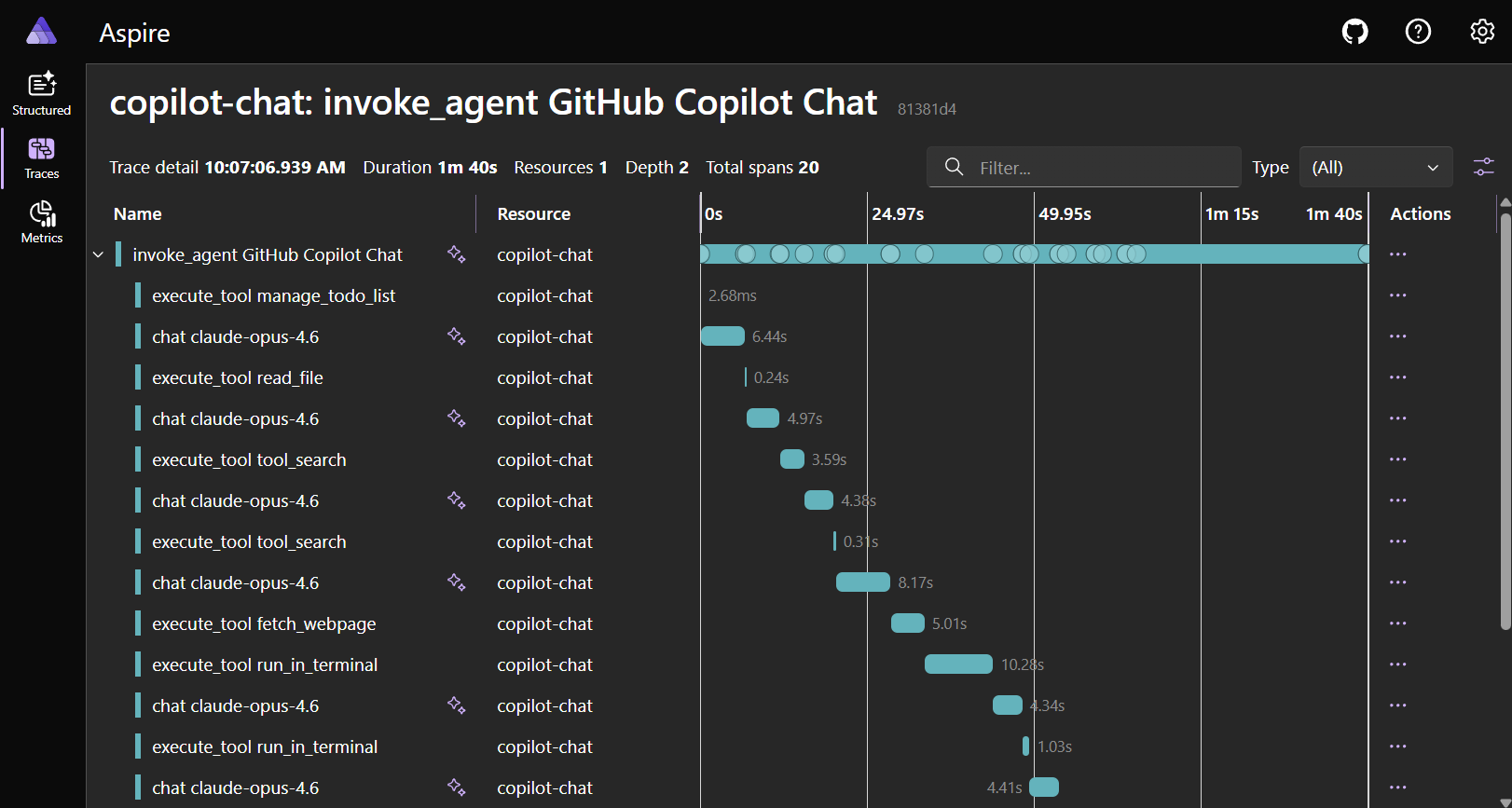
Task: Click the 8.17s span bar in the timeline
Action: pos(862,582)
